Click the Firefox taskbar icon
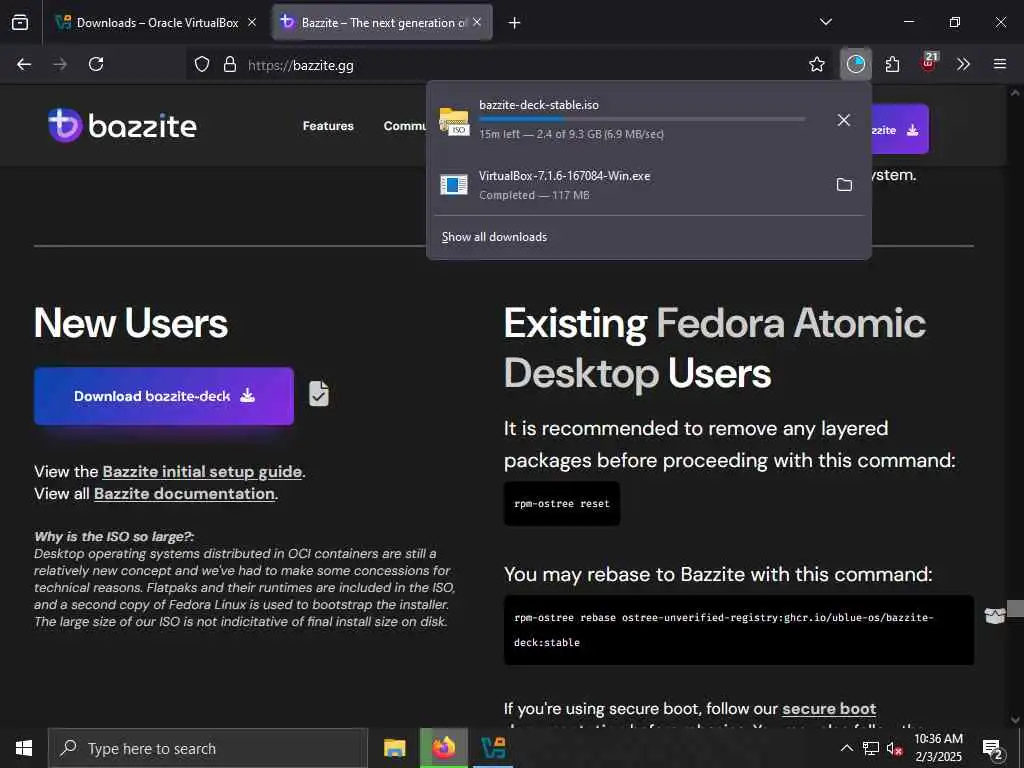Viewport: 1024px width, 768px height. click(443, 748)
